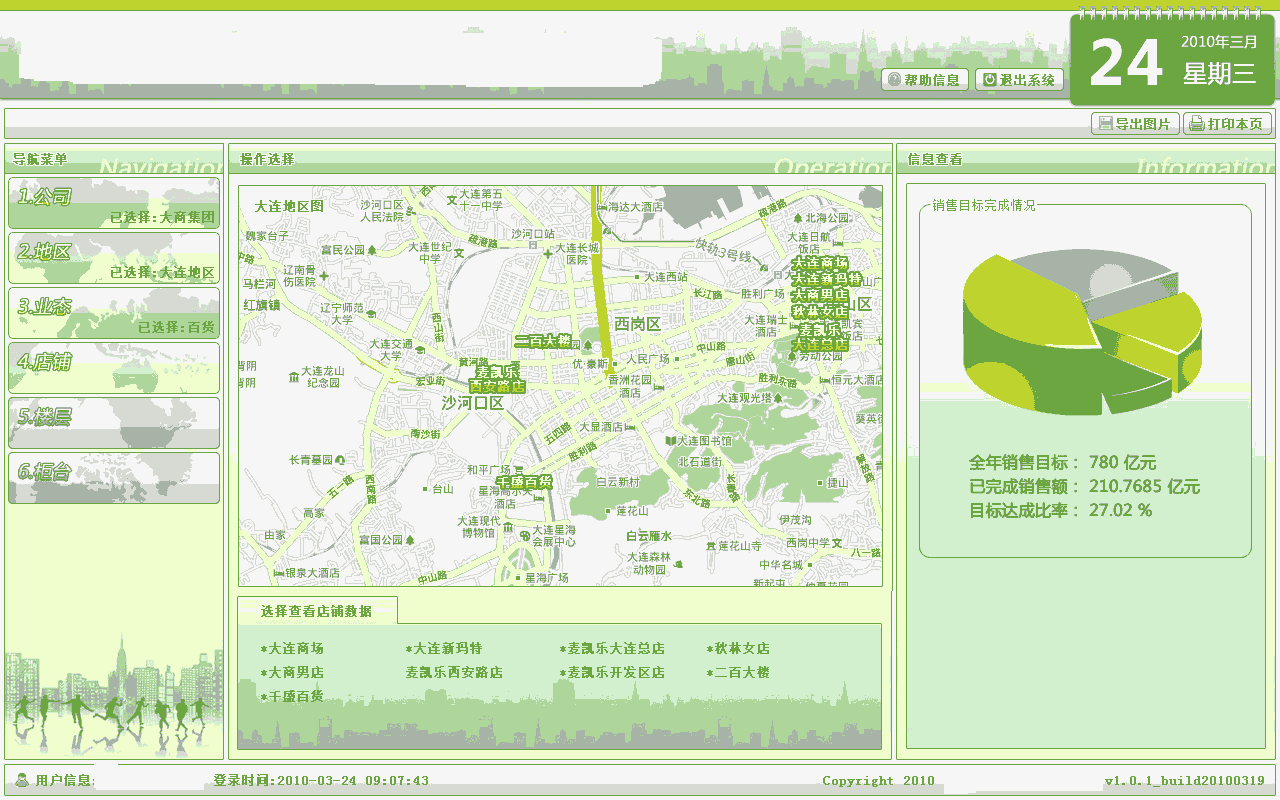The image size is (1280, 800).
Task: Open navigation step 5.楼层
Action: 113,423
